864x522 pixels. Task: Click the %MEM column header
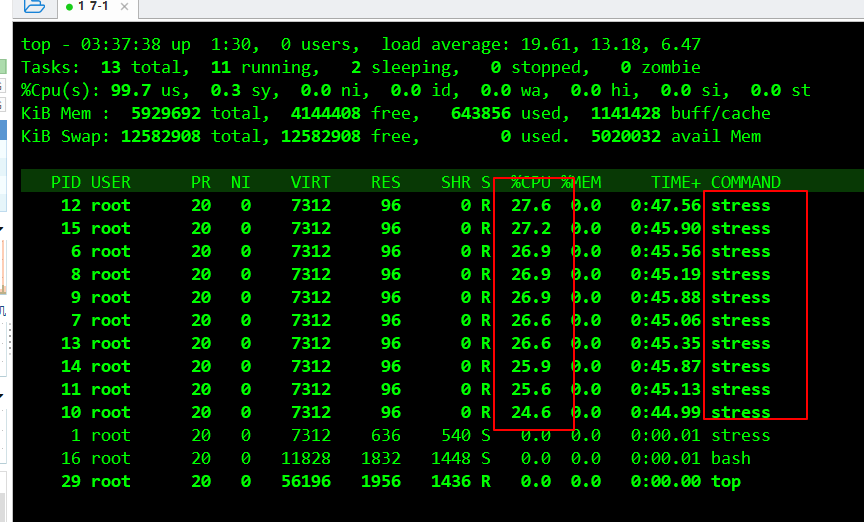coord(581,182)
